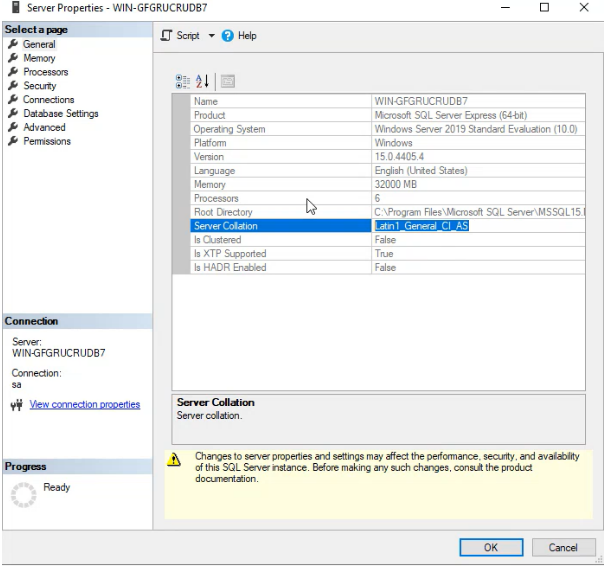Click the Platform property label

click(210, 143)
